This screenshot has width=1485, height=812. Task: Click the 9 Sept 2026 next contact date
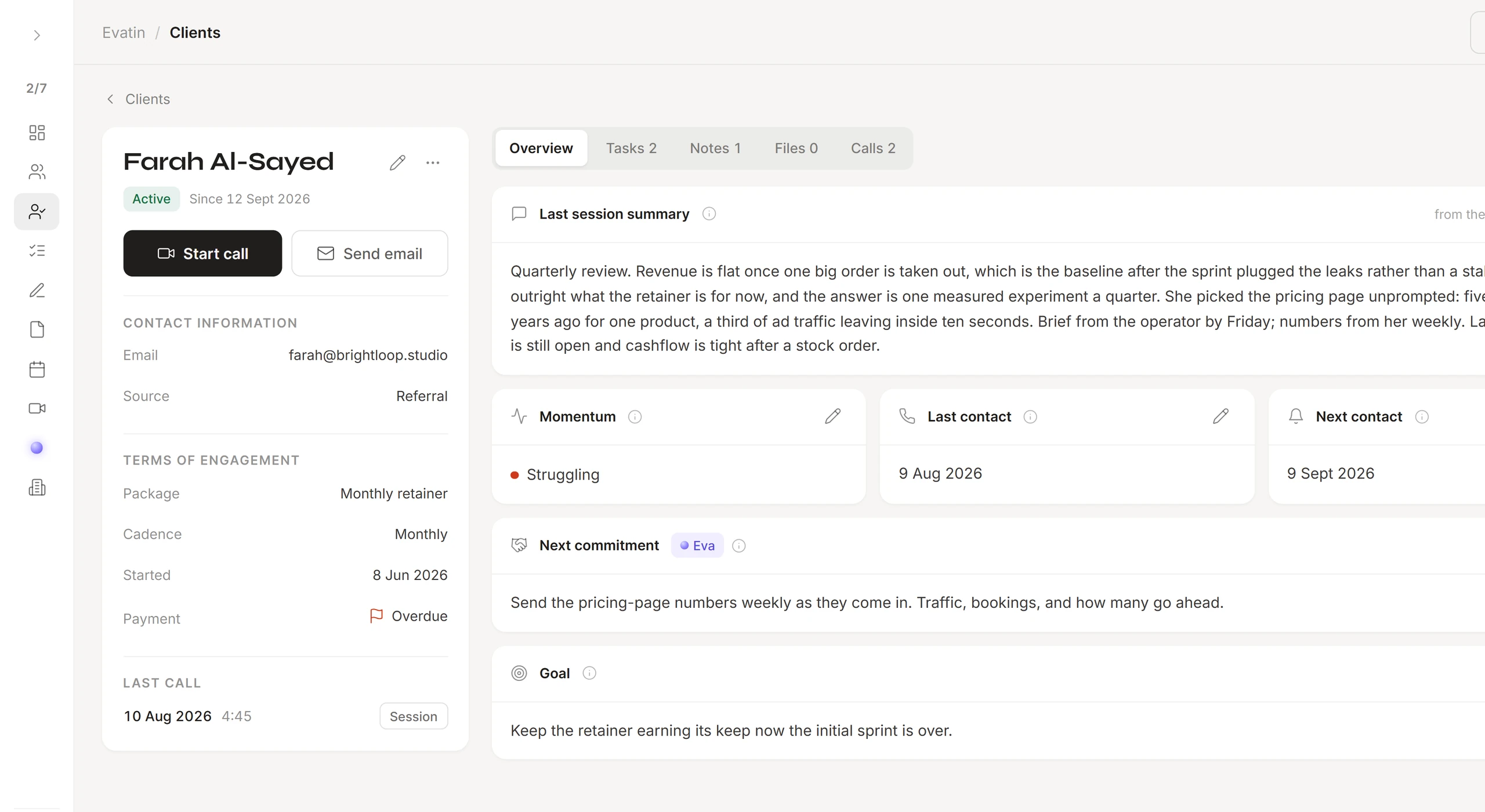pos(1331,473)
